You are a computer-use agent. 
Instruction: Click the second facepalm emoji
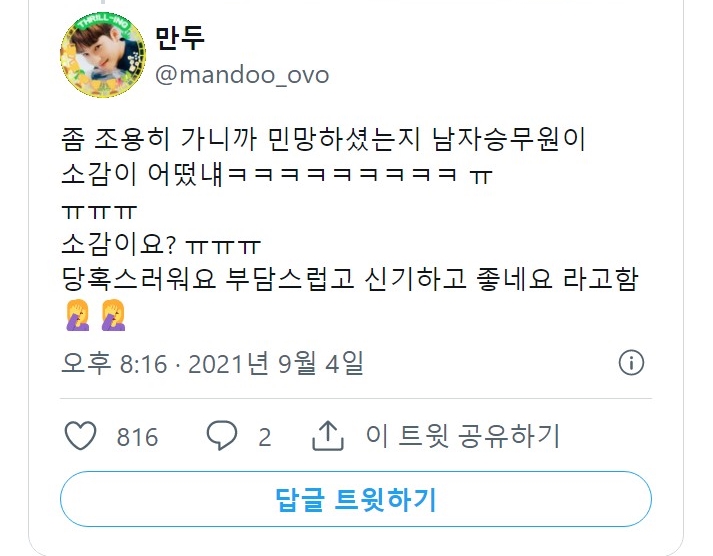pyautogui.click(x=113, y=315)
